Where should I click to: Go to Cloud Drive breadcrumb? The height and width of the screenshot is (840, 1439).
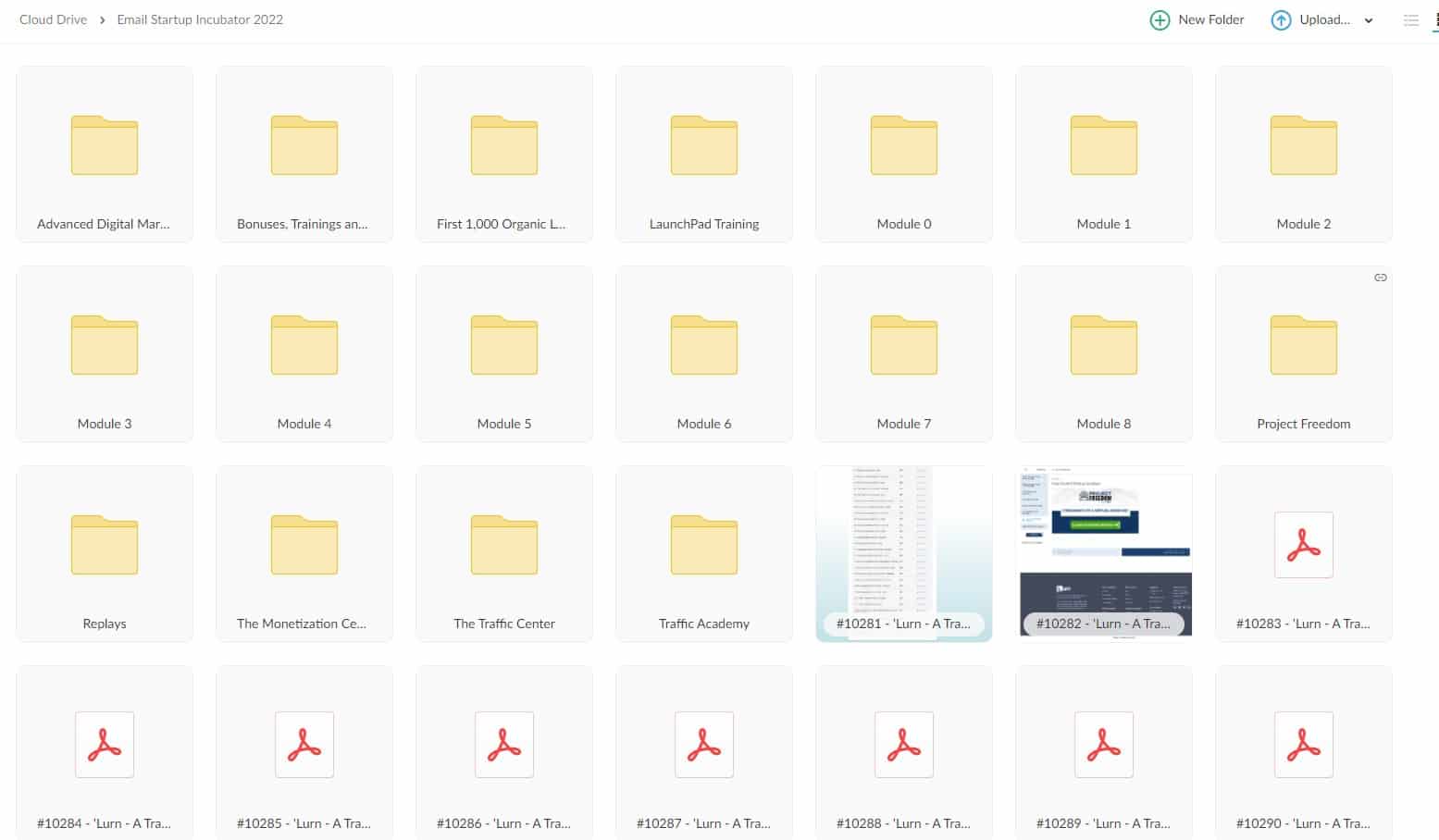[53, 19]
